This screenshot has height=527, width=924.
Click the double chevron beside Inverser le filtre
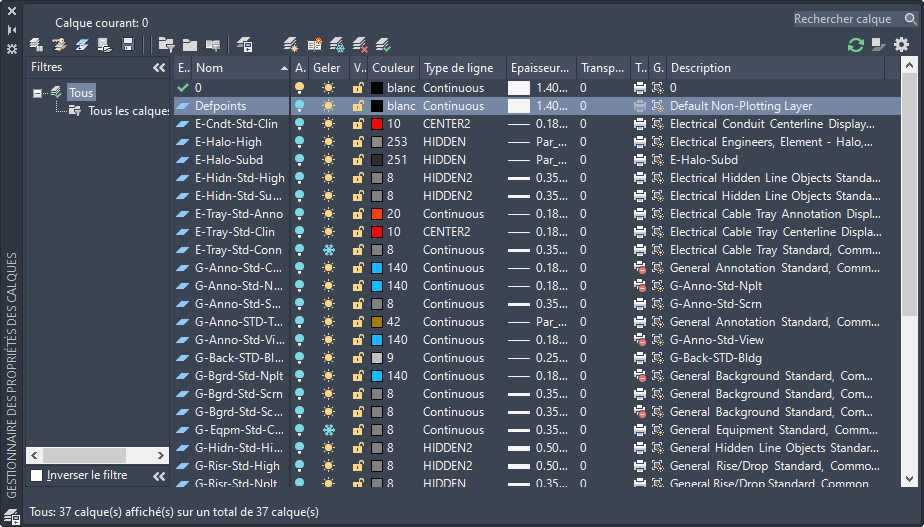(159, 476)
